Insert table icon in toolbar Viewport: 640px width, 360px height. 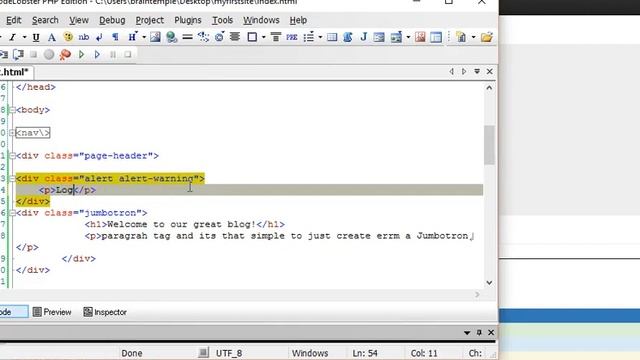pyautogui.click(x=332, y=38)
